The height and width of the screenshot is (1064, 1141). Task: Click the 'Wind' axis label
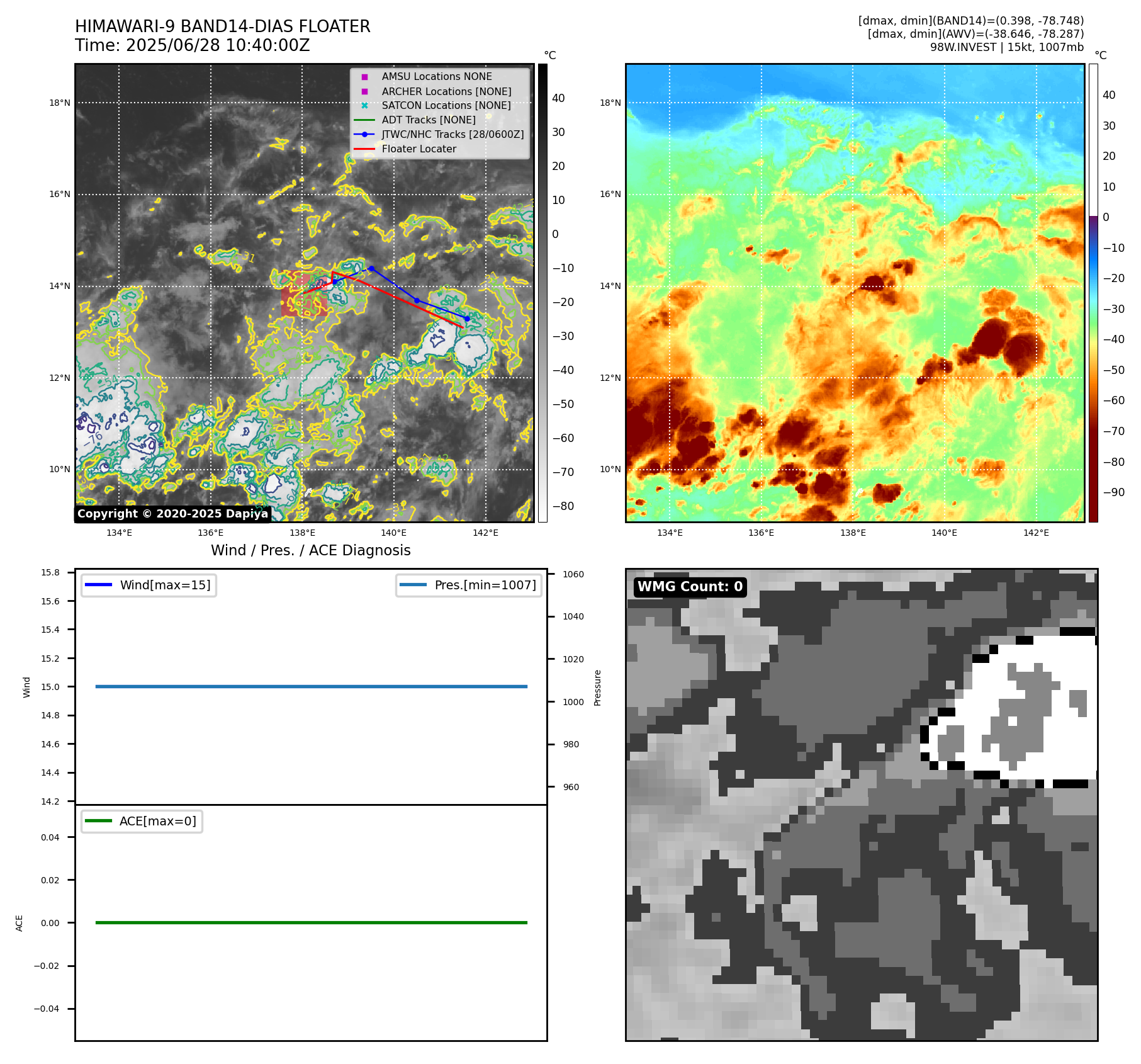[x=26, y=687]
